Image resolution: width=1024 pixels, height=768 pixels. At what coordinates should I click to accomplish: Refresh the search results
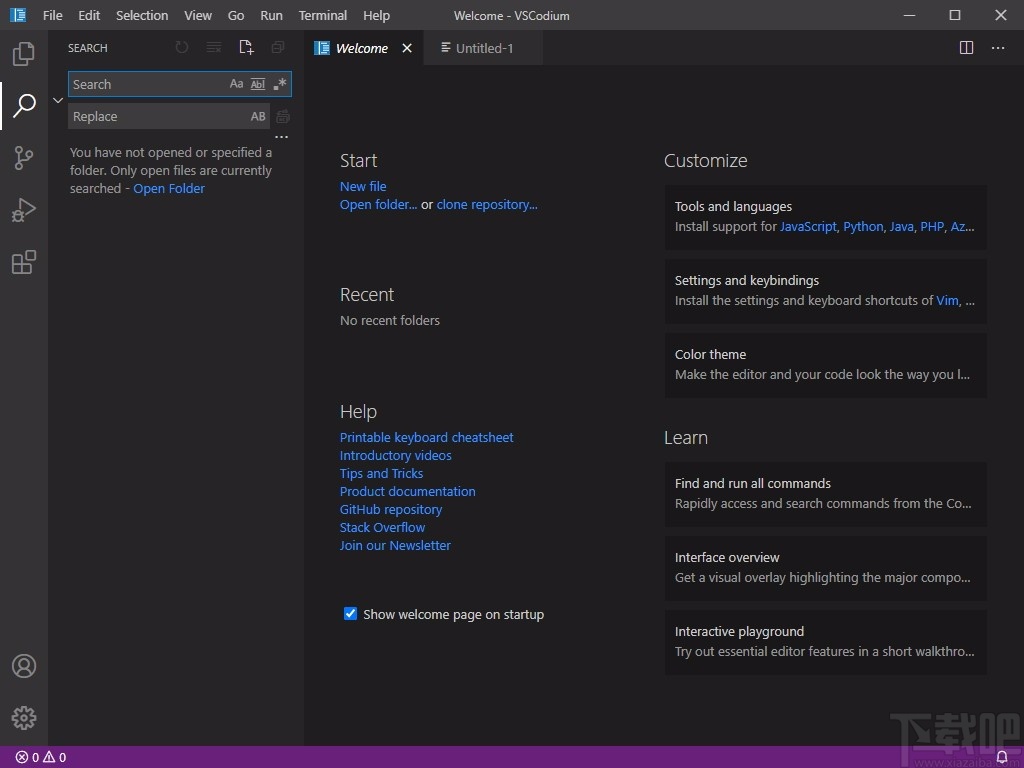pos(182,47)
